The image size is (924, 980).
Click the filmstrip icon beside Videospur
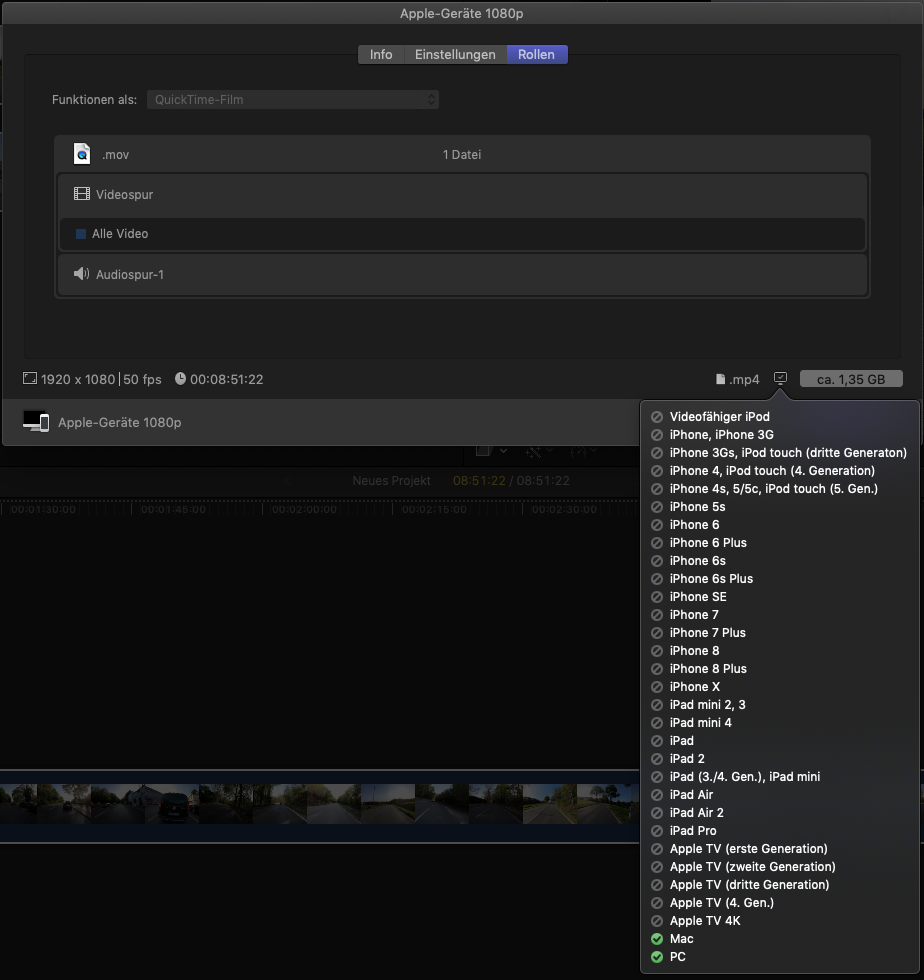pyautogui.click(x=82, y=194)
